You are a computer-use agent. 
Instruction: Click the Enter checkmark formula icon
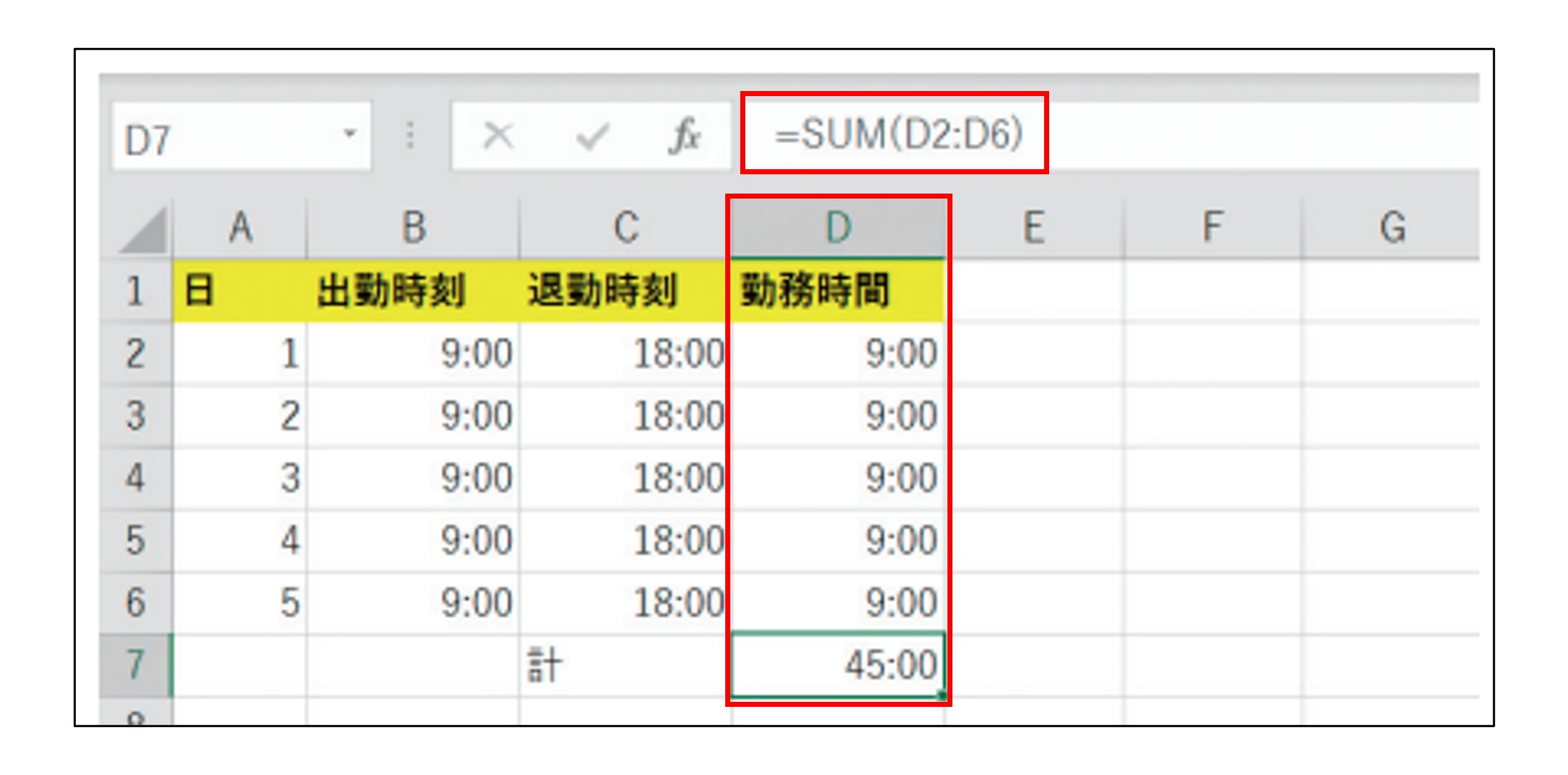(x=593, y=135)
